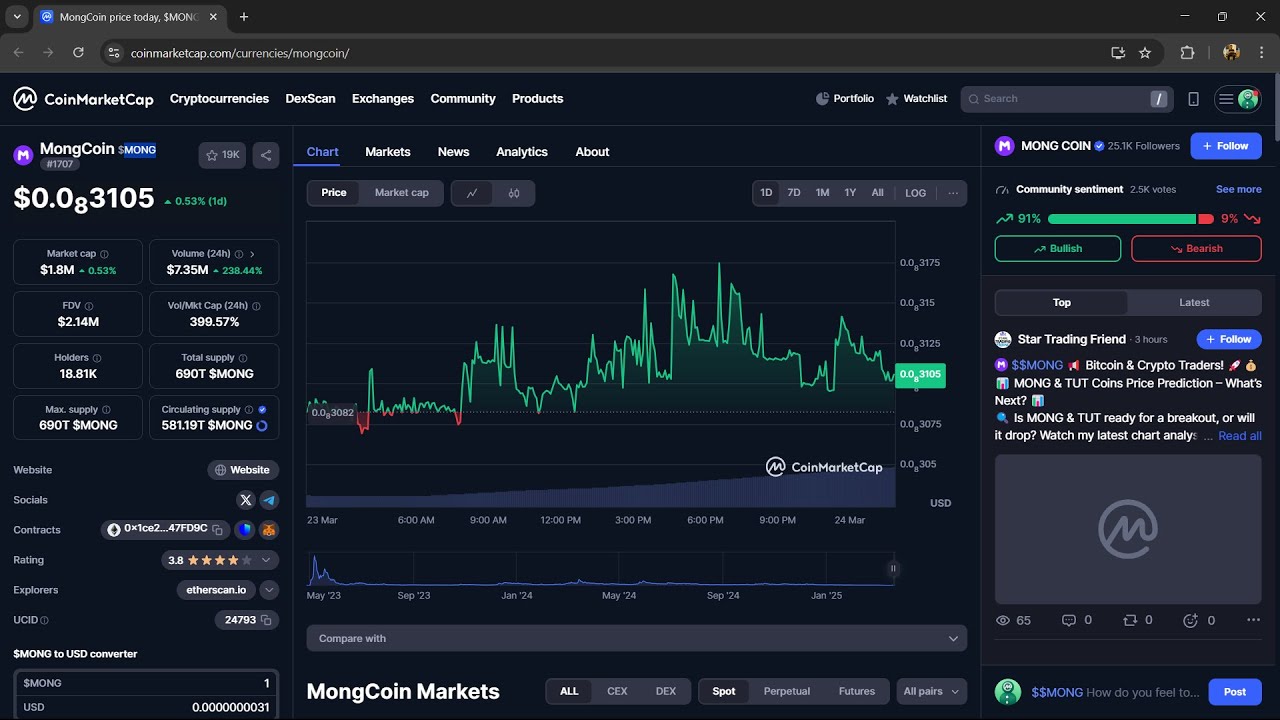Select 1D chart range
The image size is (1280, 720).
pyautogui.click(x=766, y=193)
